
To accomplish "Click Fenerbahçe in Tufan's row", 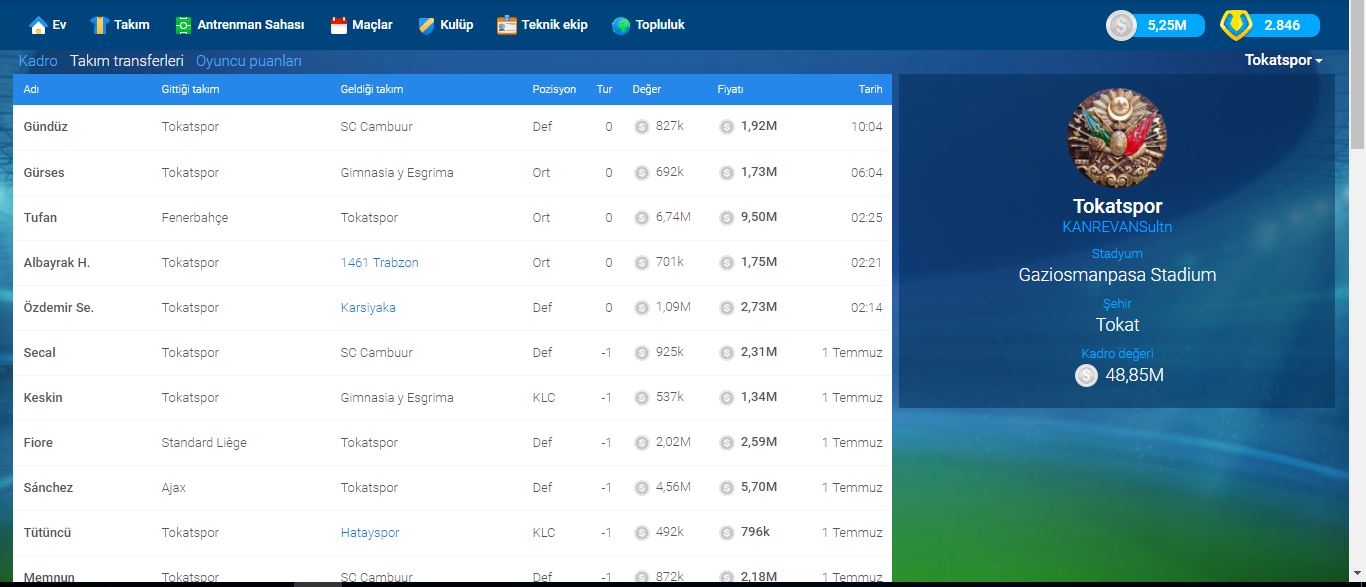I will coord(195,217).
